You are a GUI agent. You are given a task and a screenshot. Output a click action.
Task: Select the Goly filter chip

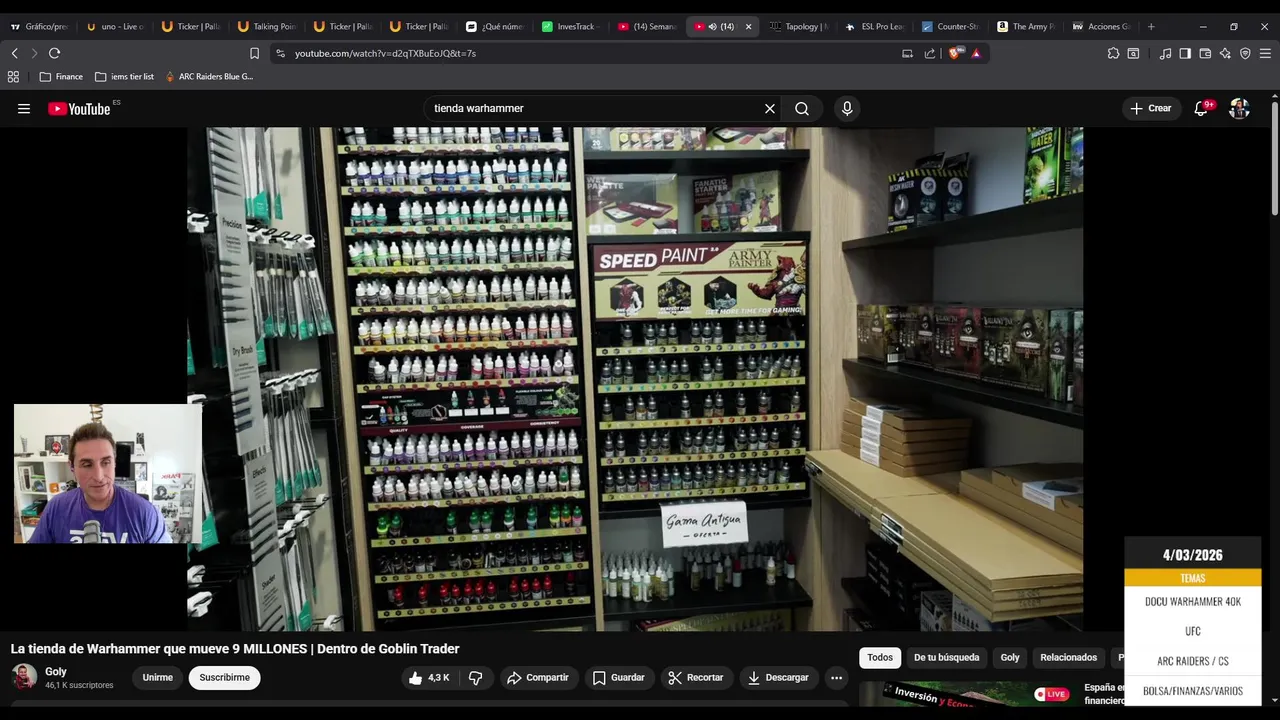pos(1010,658)
